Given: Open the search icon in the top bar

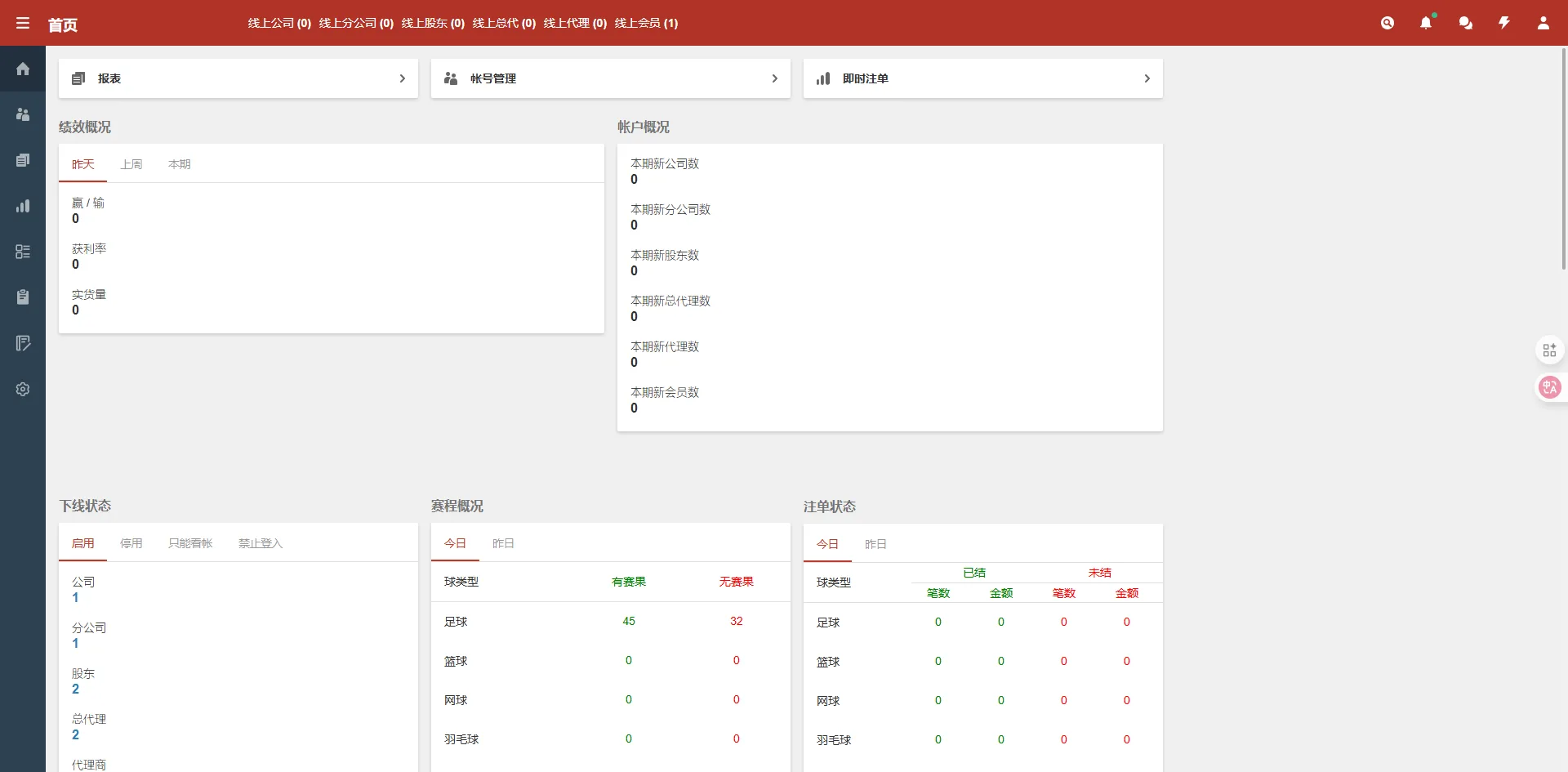Looking at the screenshot, I should [1388, 23].
